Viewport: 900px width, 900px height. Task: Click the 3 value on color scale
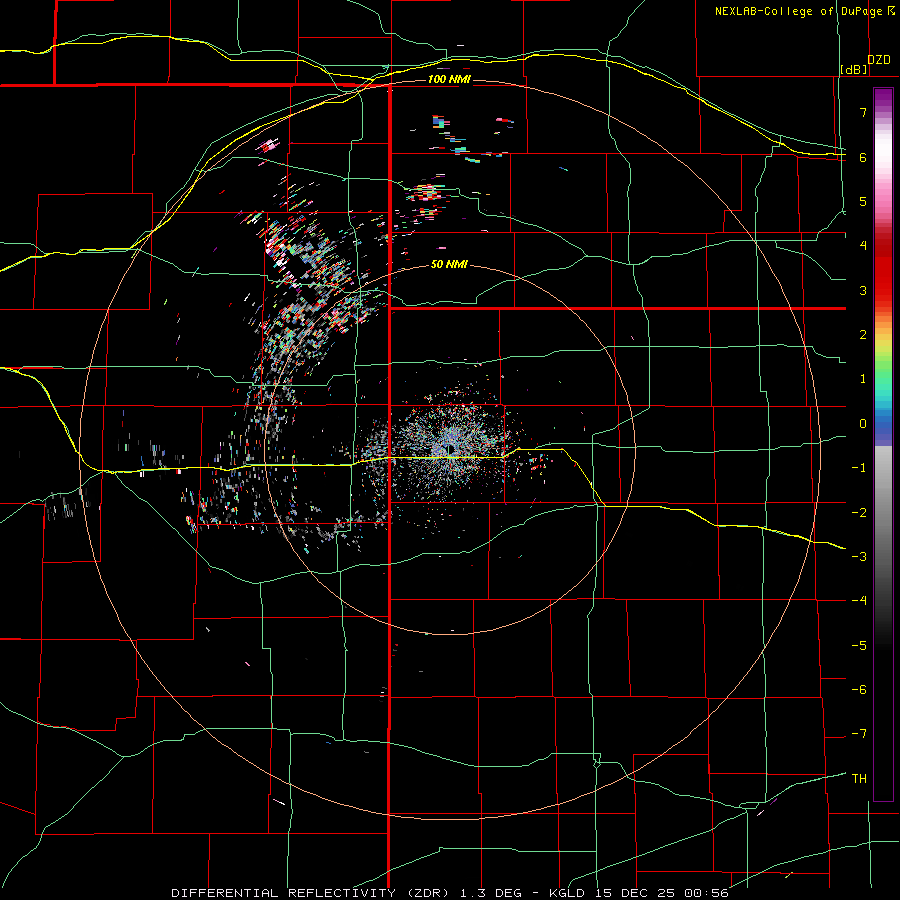point(863,290)
